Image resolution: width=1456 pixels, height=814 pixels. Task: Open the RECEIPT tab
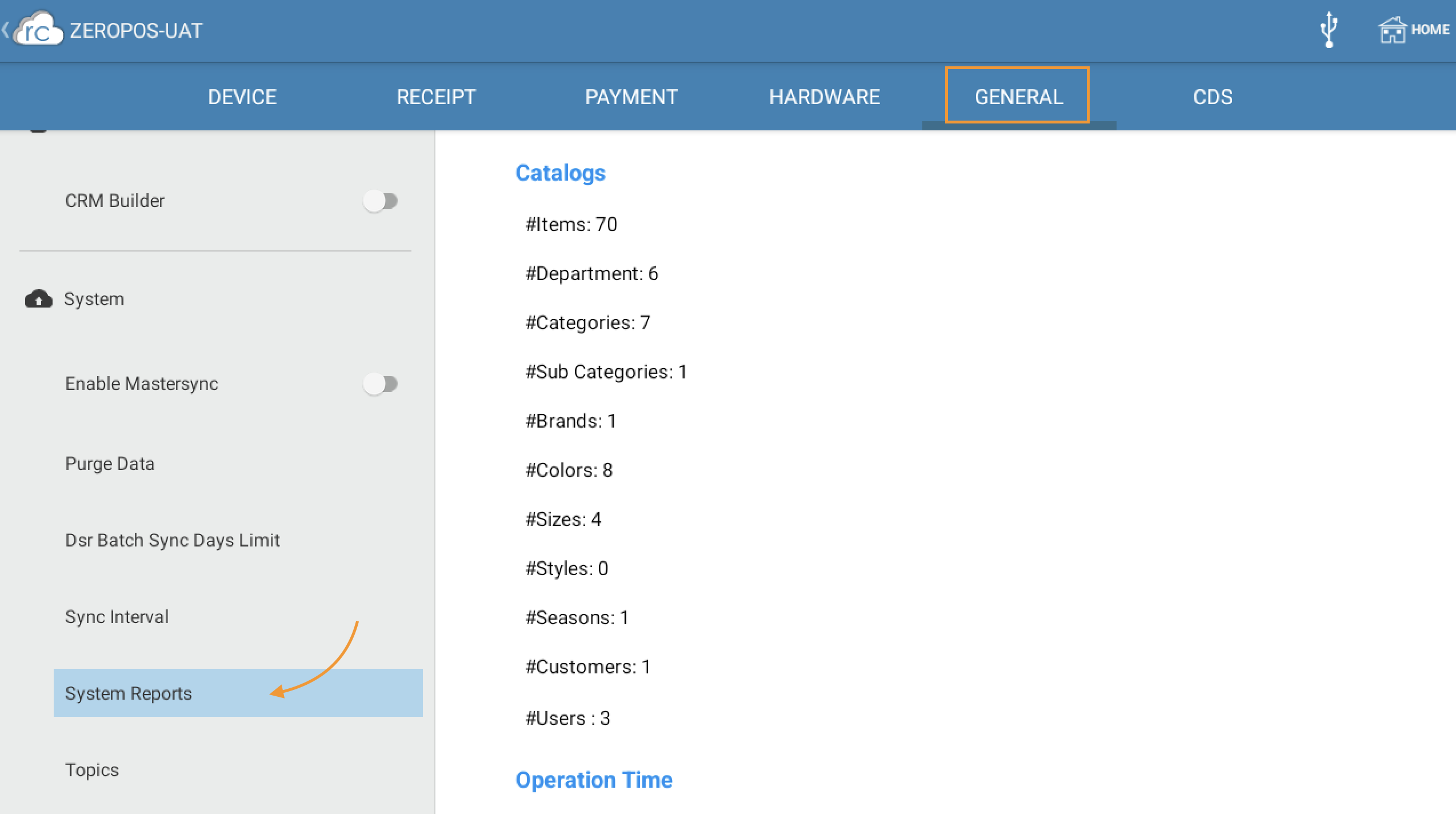436,97
